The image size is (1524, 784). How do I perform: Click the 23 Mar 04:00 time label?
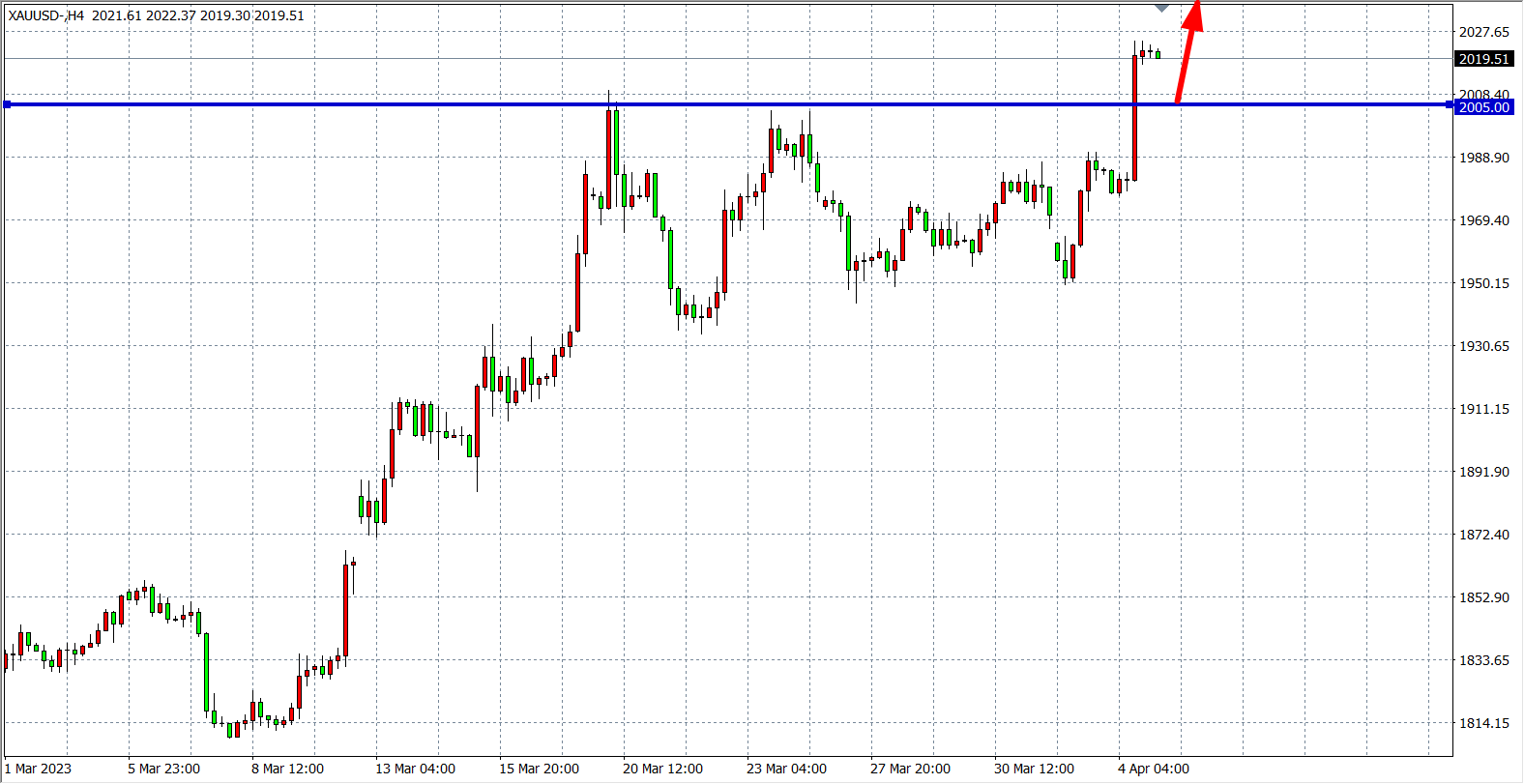(x=786, y=769)
